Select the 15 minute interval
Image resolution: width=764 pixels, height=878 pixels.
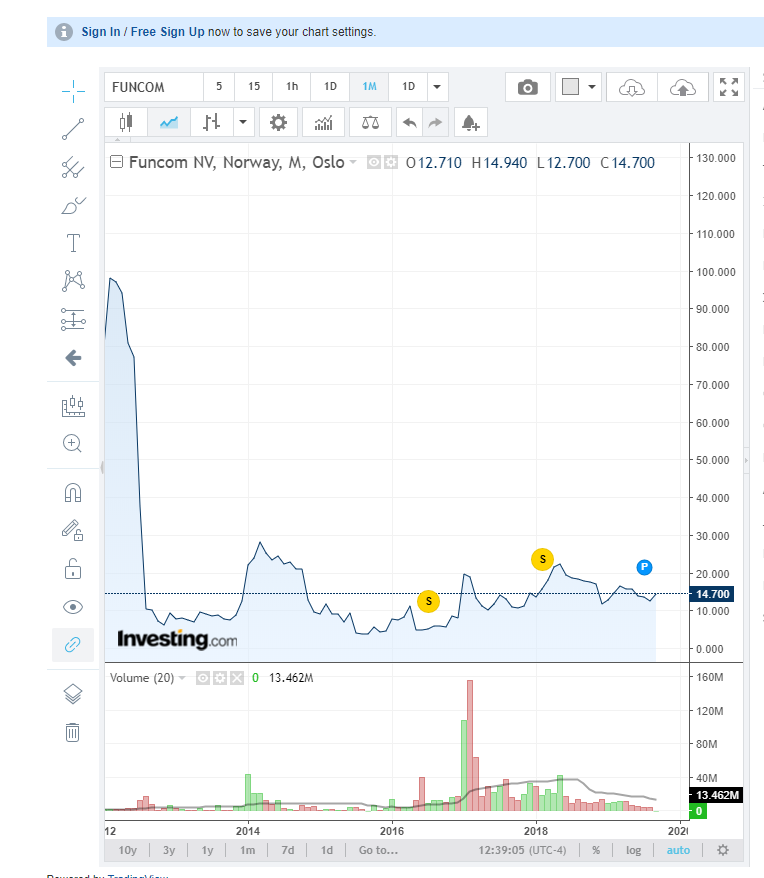[254, 87]
